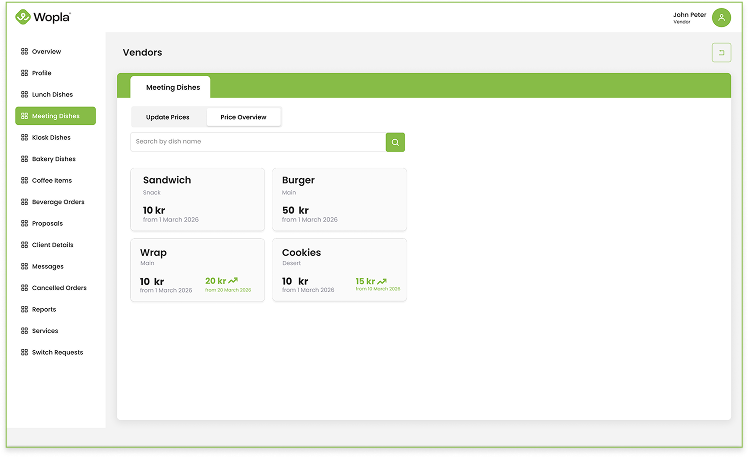Open Bakery Dishes from the sidebar
Viewport: 749px width, 458px height.
coord(53,159)
